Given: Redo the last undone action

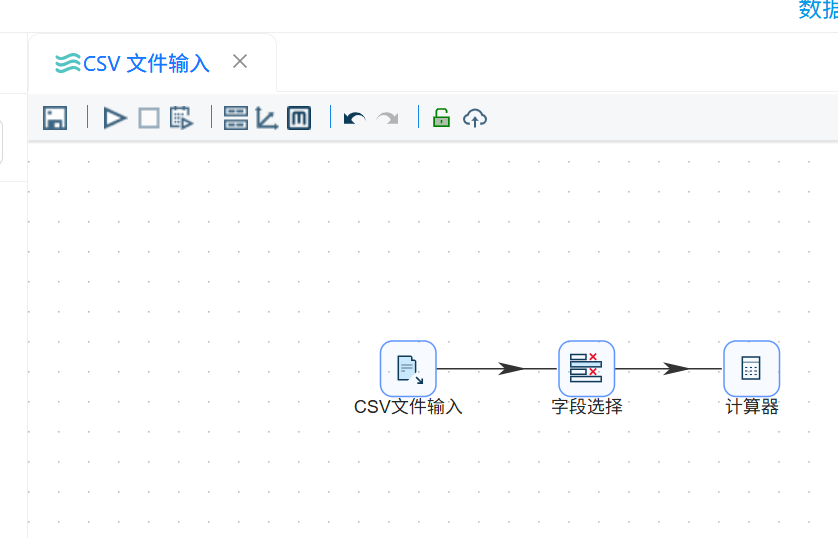Looking at the screenshot, I should [x=387, y=118].
